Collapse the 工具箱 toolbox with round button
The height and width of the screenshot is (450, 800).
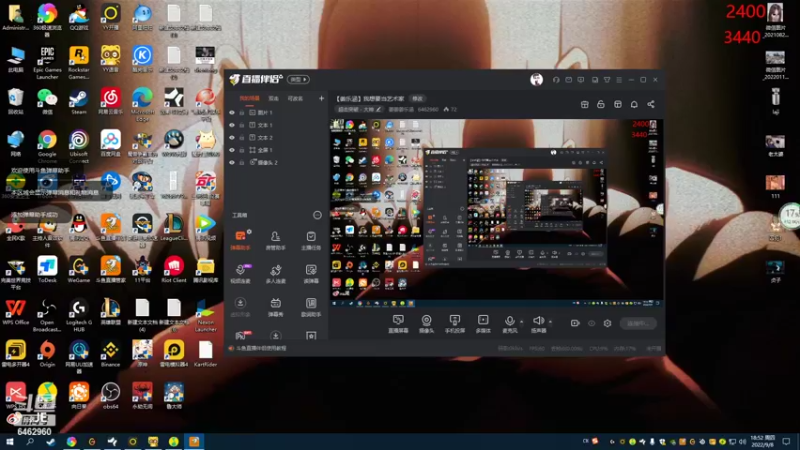[317, 215]
